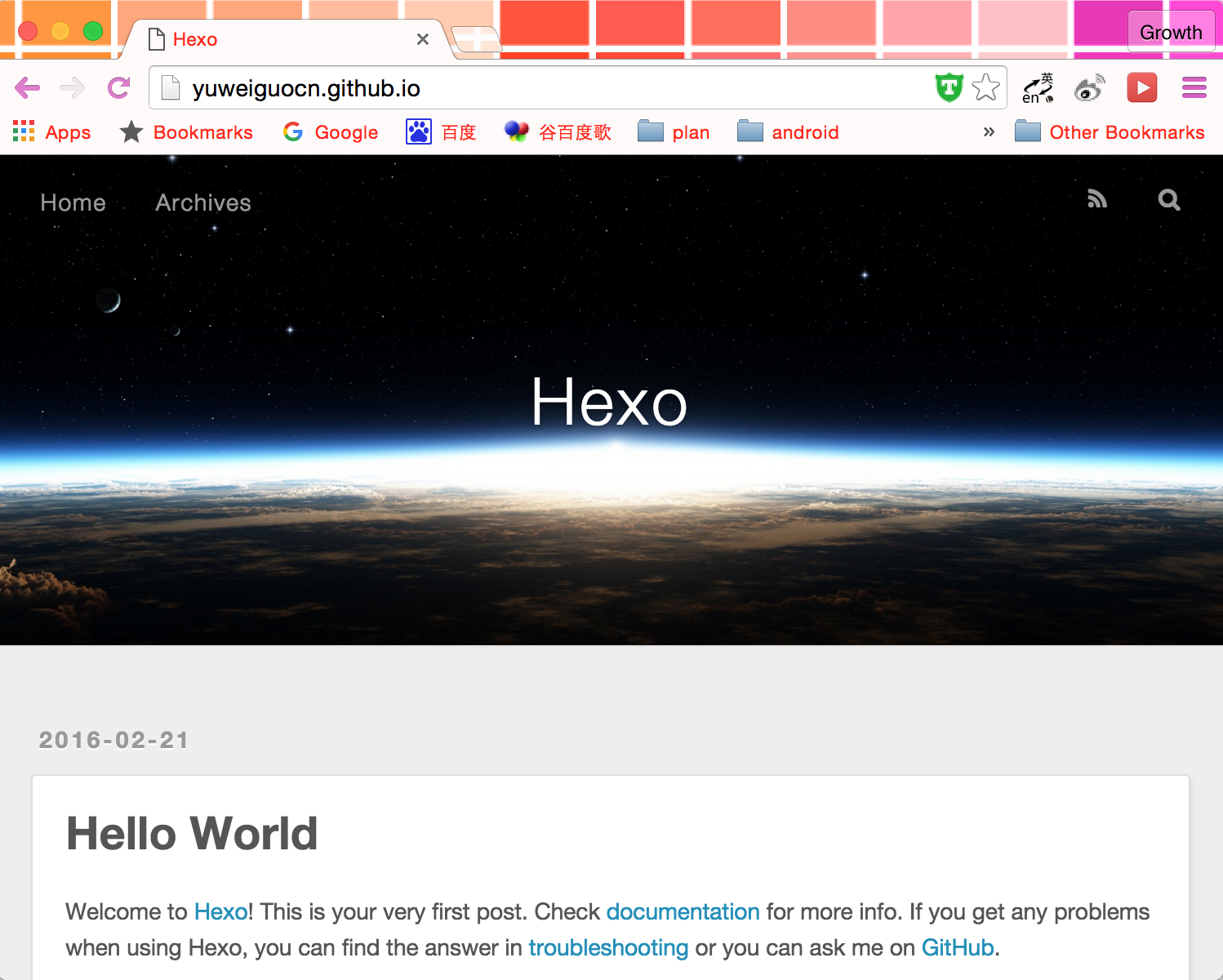Viewport: 1223px width, 980px height.
Task: Click the yellow macOS minimize button
Action: (x=60, y=31)
